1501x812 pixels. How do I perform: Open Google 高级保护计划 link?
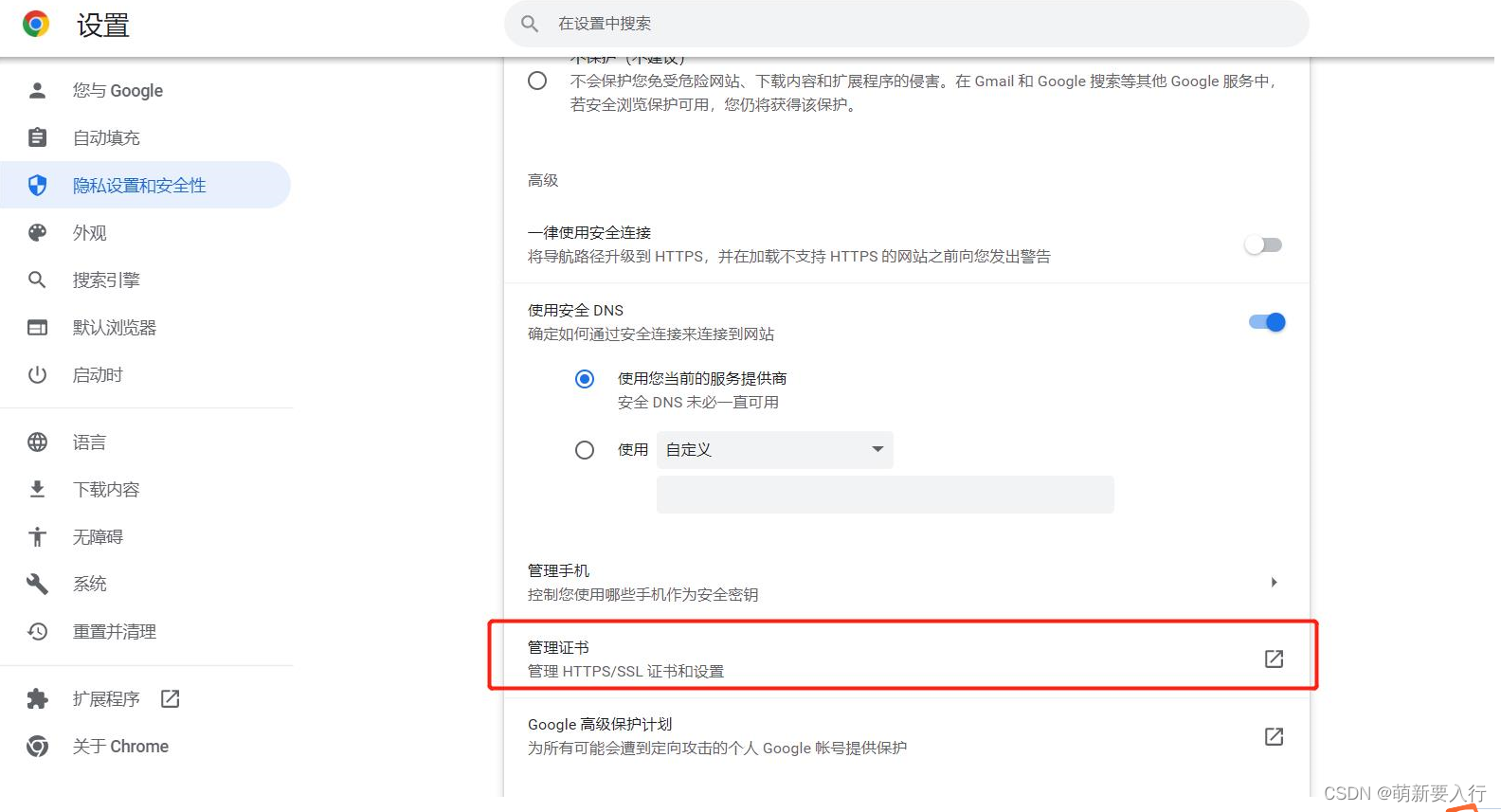1274,736
